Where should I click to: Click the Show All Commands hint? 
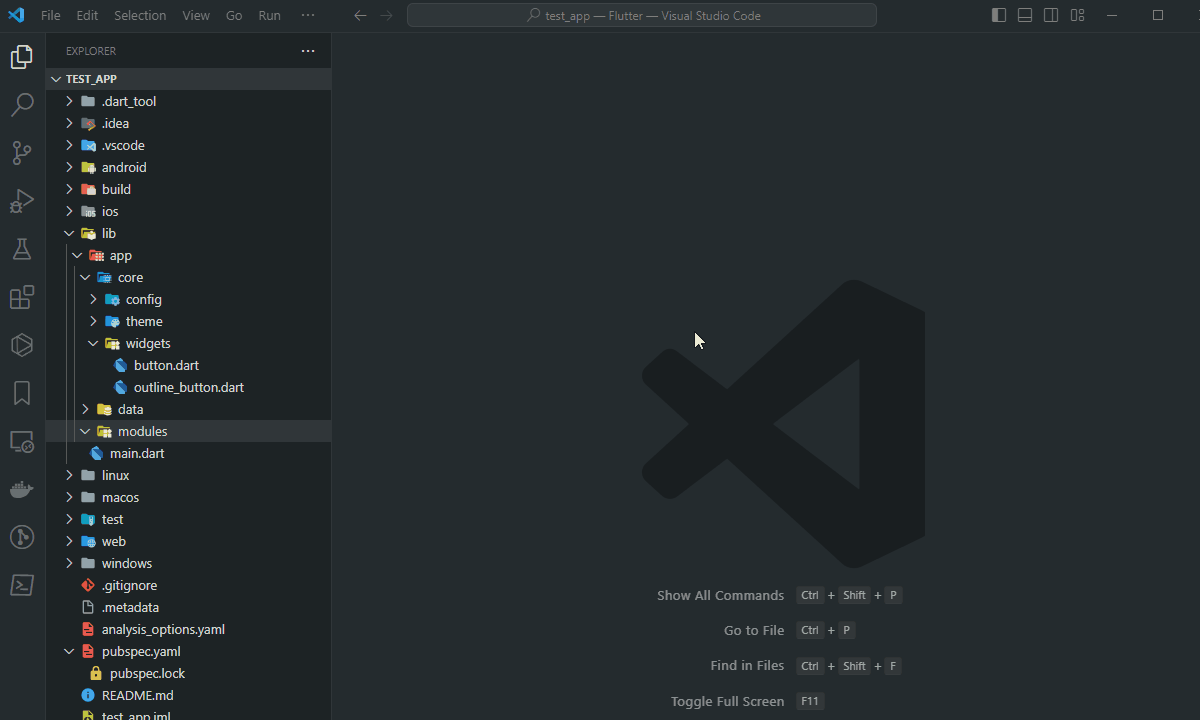coord(720,595)
